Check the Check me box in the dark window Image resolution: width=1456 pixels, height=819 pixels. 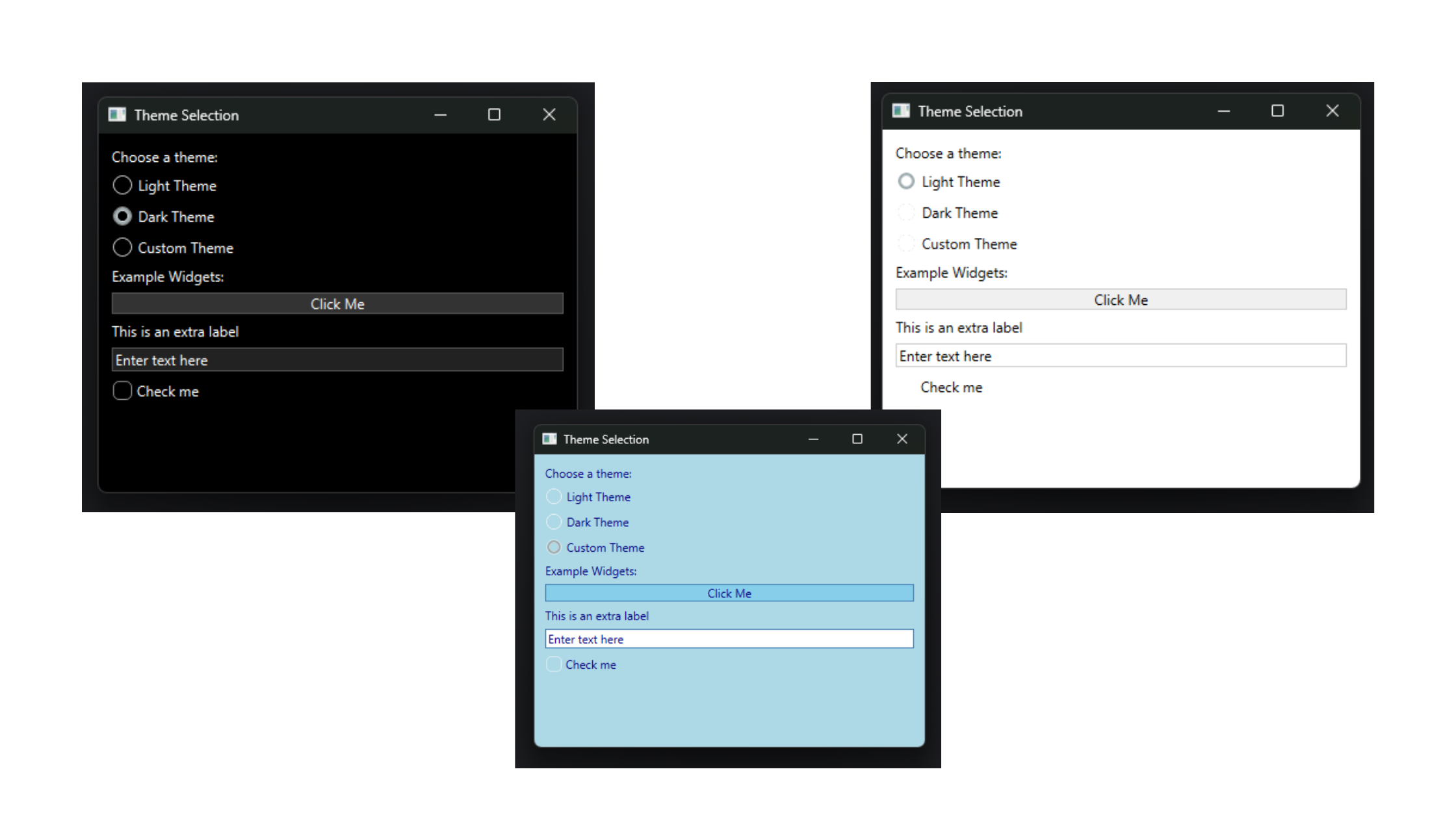tap(122, 391)
